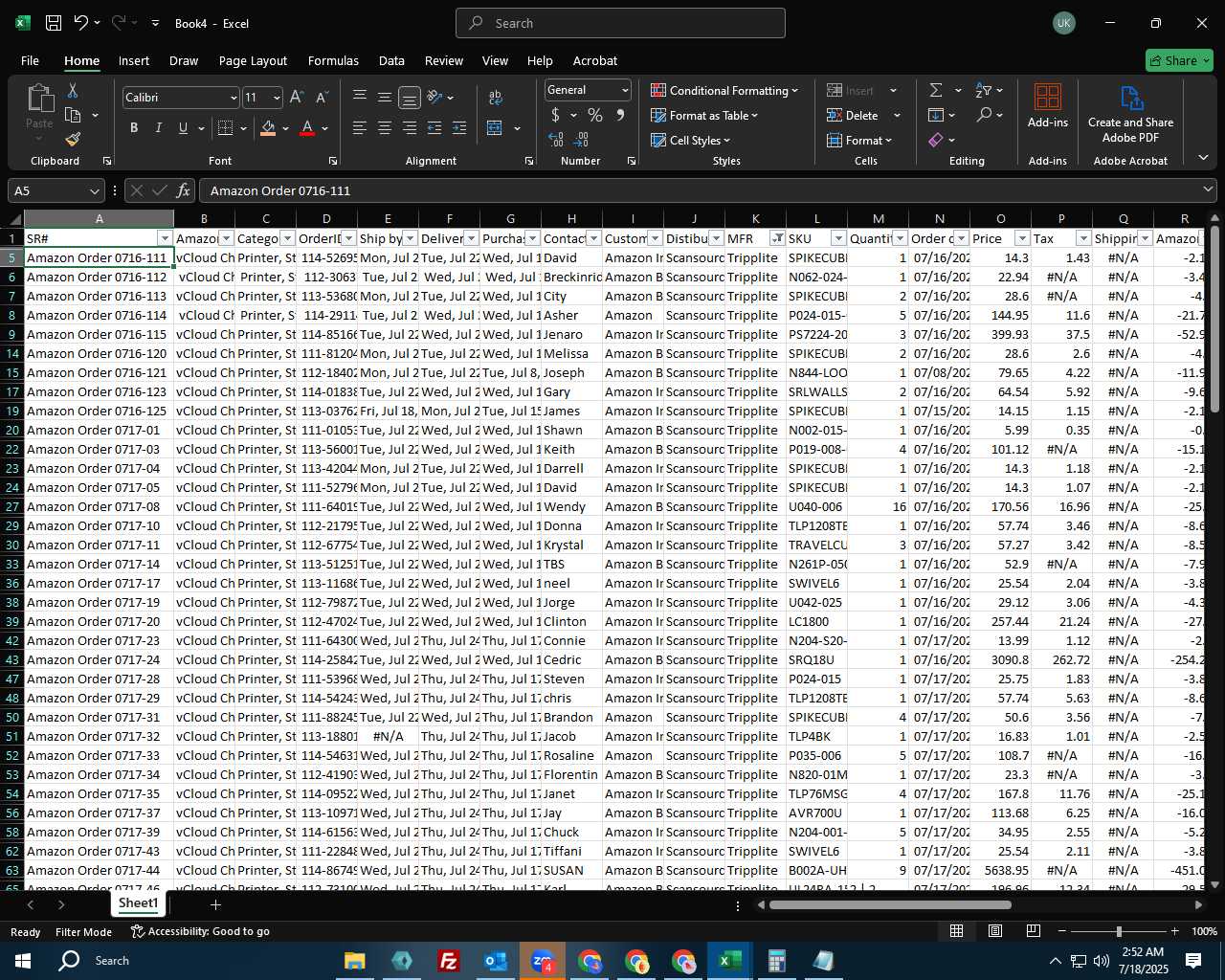1225x980 pixels.
Task: Toggle Underline formatting
Action: click(x=183, y=128)
